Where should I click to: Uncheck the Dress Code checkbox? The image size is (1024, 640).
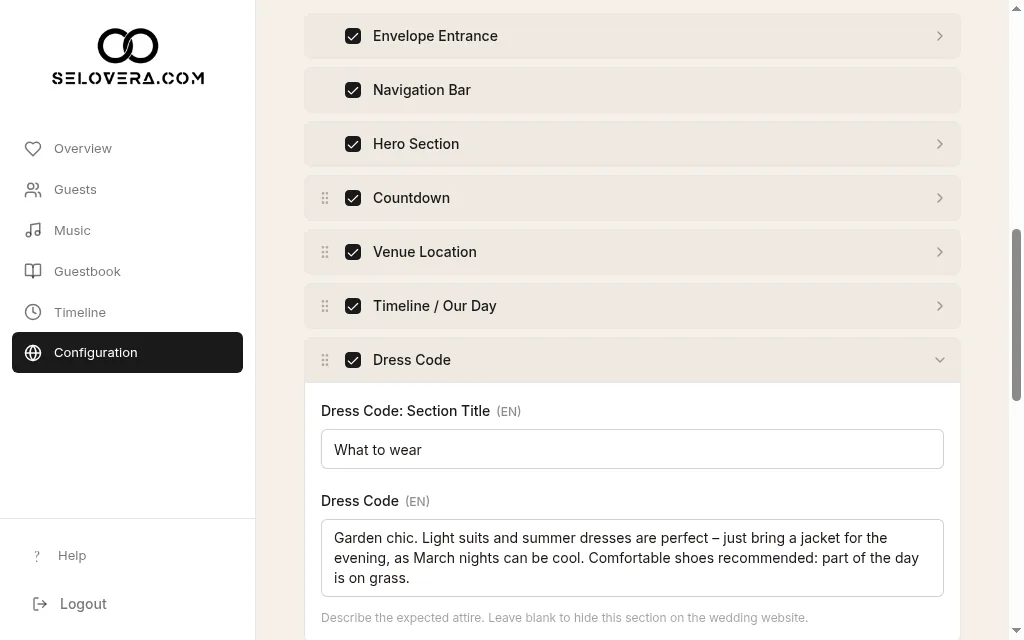353,360
